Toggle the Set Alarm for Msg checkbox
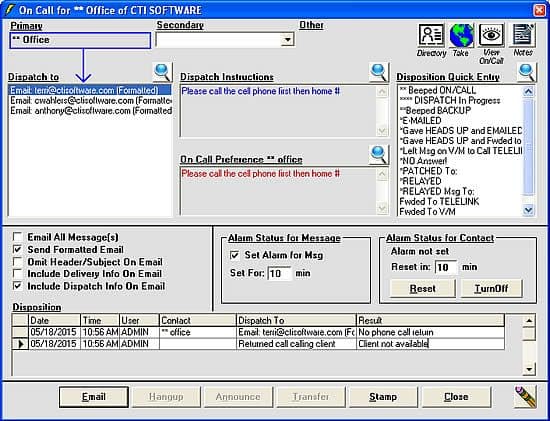The image size is (550, 421). (234, 255)
